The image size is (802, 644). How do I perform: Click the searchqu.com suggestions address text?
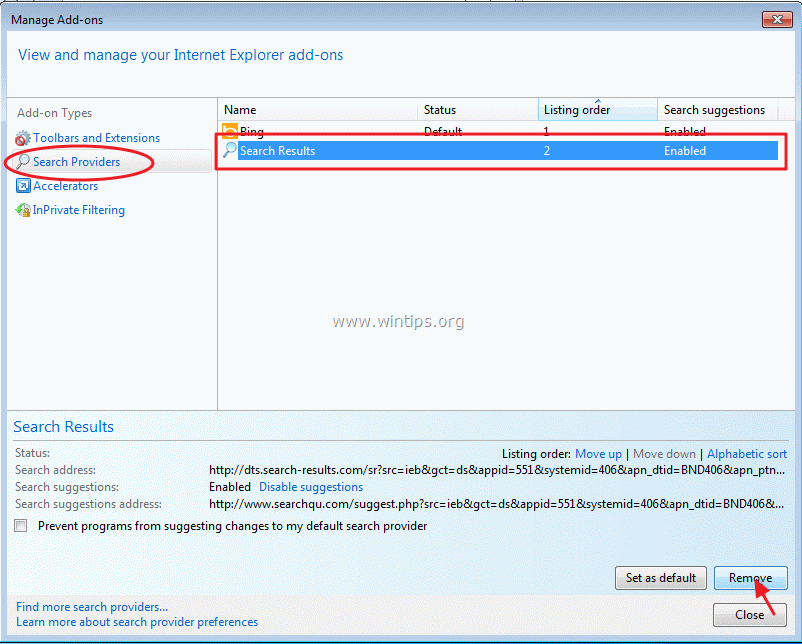pos(496,504)
